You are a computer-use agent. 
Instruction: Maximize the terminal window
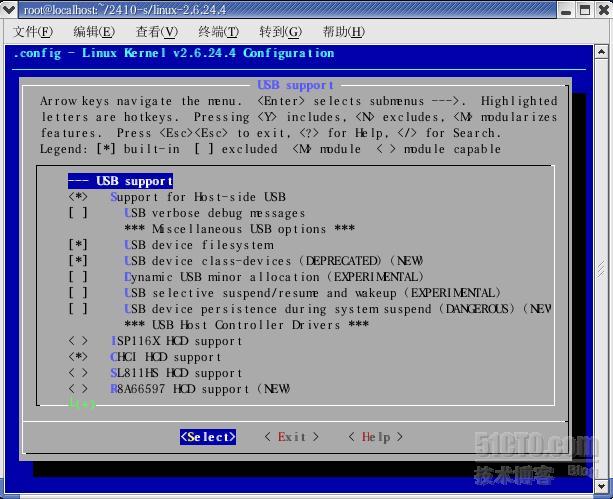tap(585, 10)
